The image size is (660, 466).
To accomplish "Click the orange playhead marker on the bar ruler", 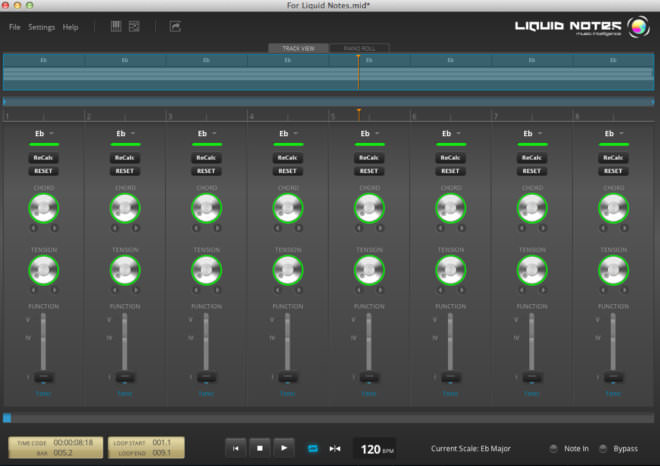I will (x=359, y=113).
